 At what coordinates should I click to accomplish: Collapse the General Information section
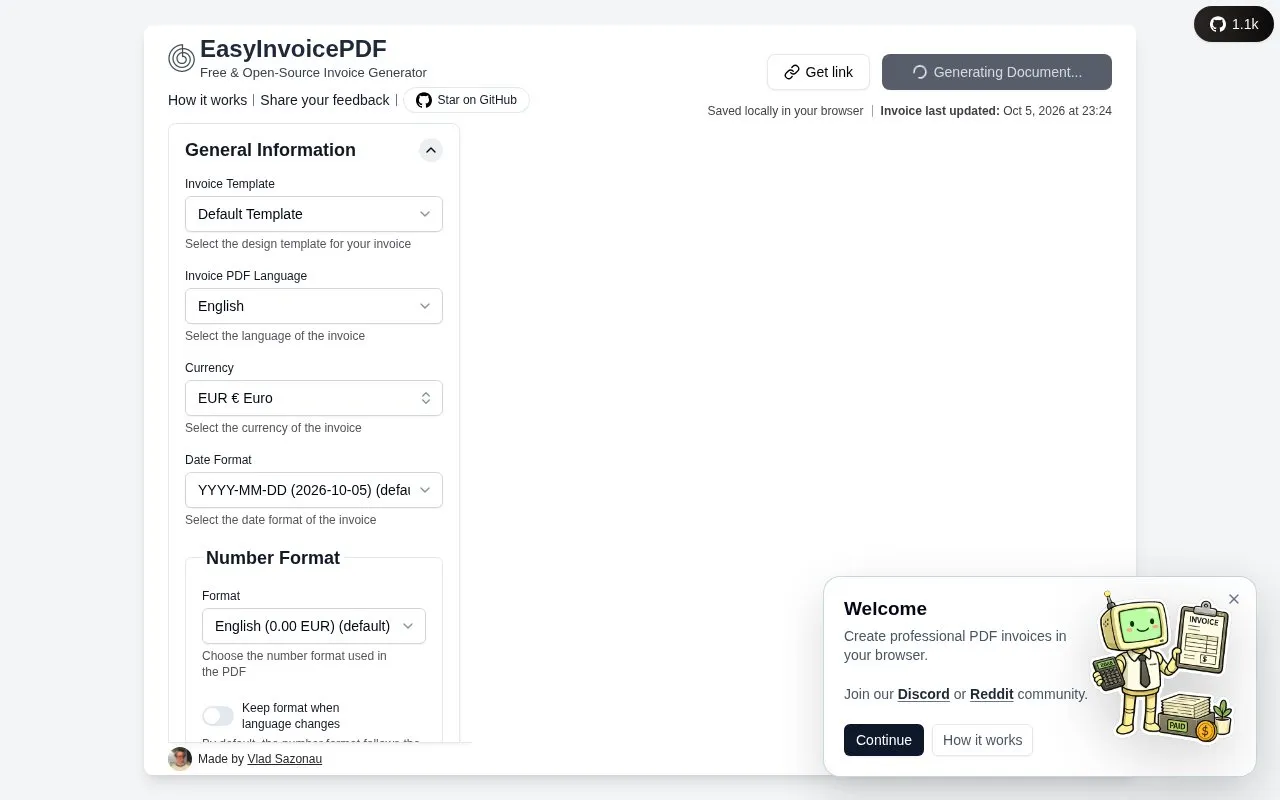pos(431,150)
